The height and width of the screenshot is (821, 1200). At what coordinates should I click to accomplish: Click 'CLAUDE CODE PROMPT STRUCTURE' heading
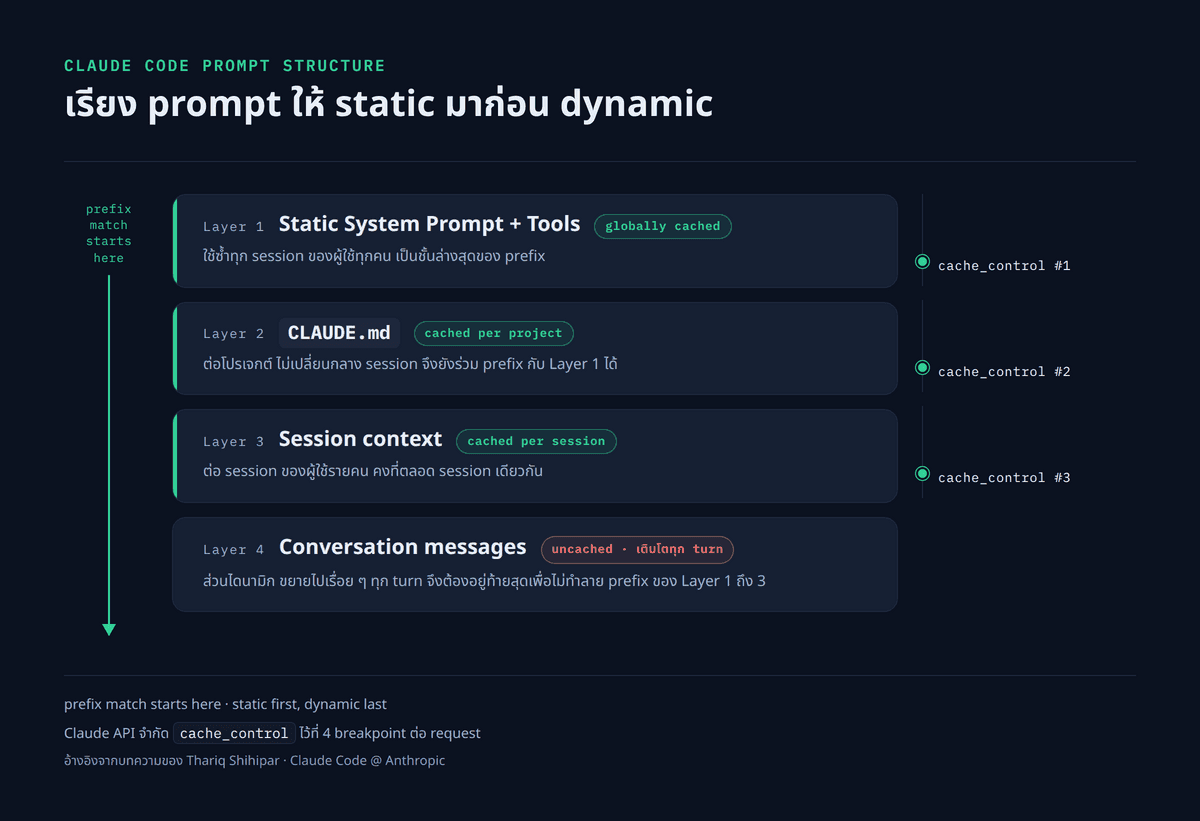(x=225, y=66)
